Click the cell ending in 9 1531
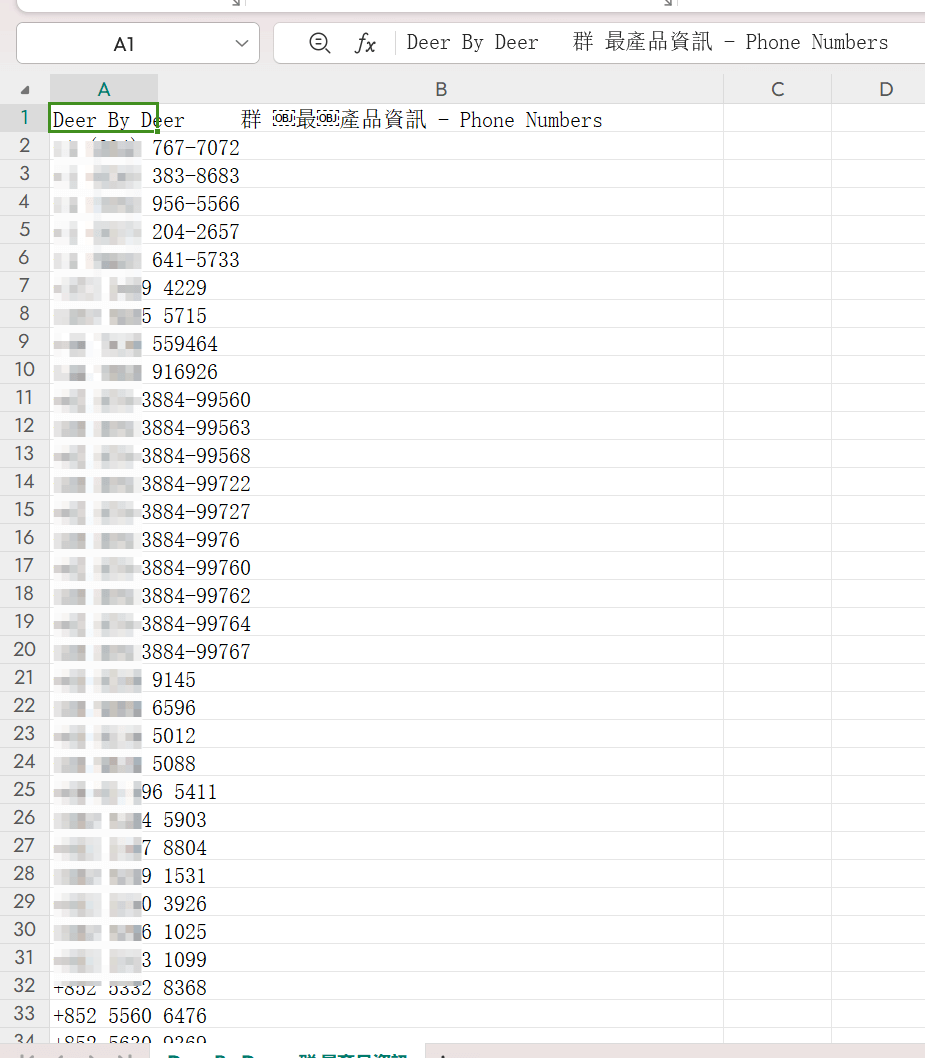925x1058 pixels. tap(104, 874)
